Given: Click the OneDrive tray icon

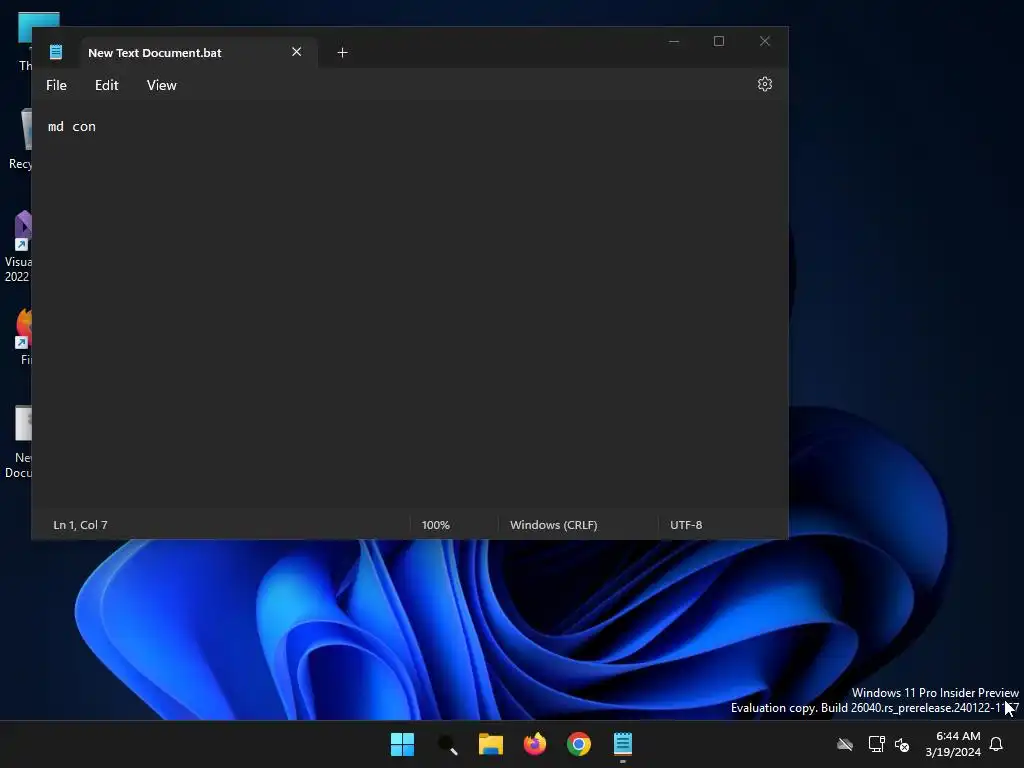Looking at the screenshot, I should tap(845, 744).
